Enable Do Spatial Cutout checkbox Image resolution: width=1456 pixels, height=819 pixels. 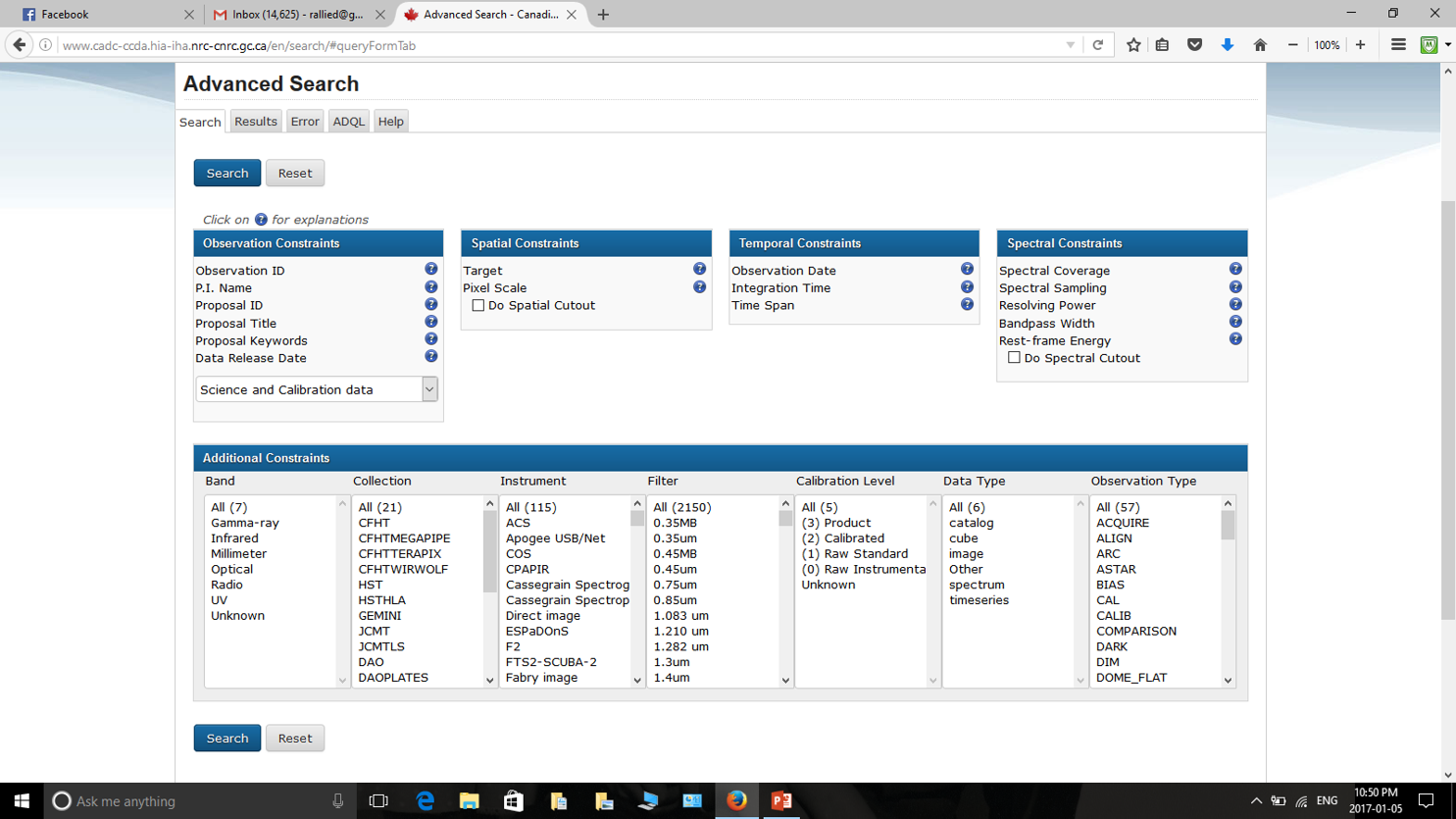478,305
